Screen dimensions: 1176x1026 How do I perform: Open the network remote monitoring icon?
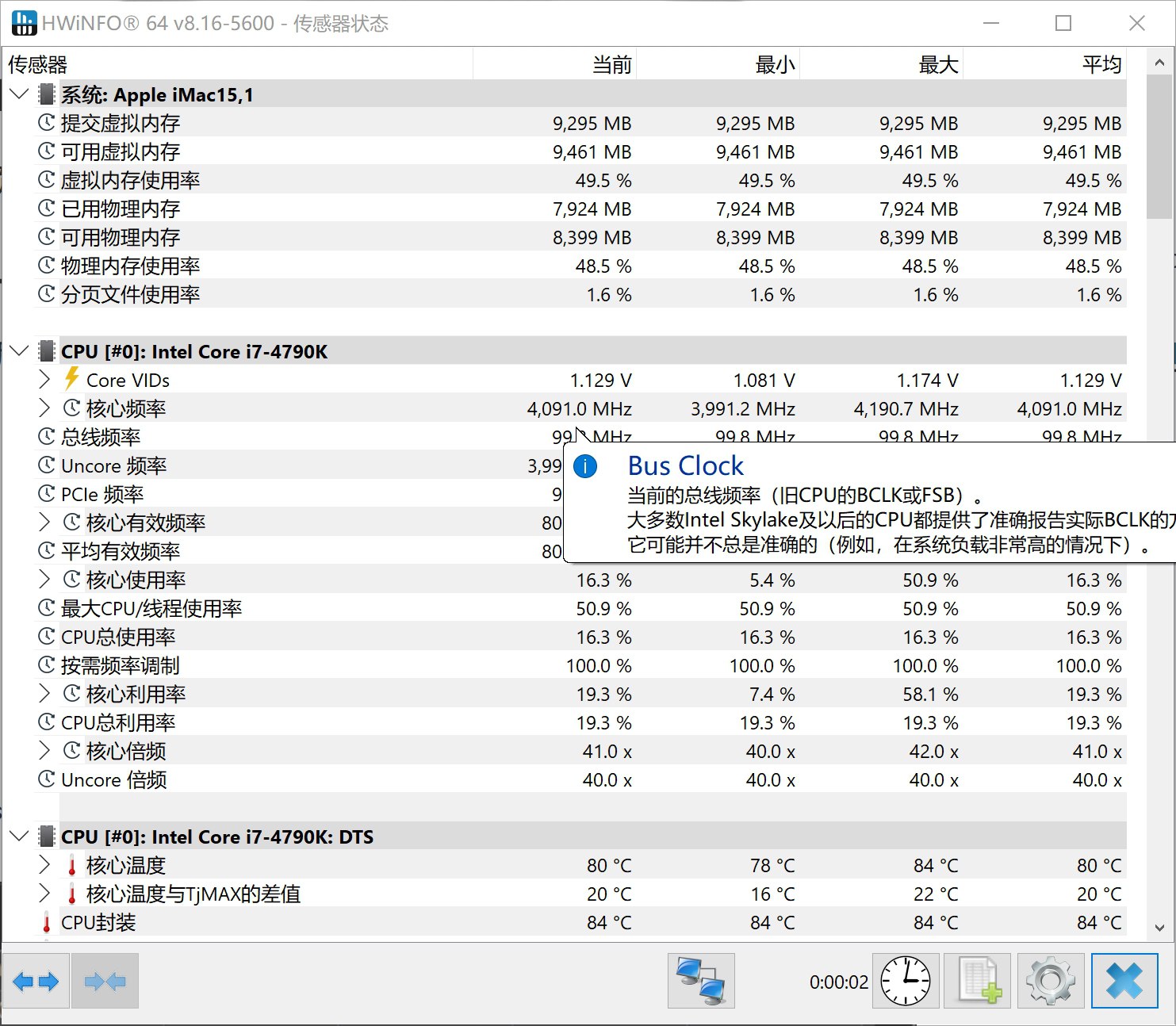click(701, 982)
